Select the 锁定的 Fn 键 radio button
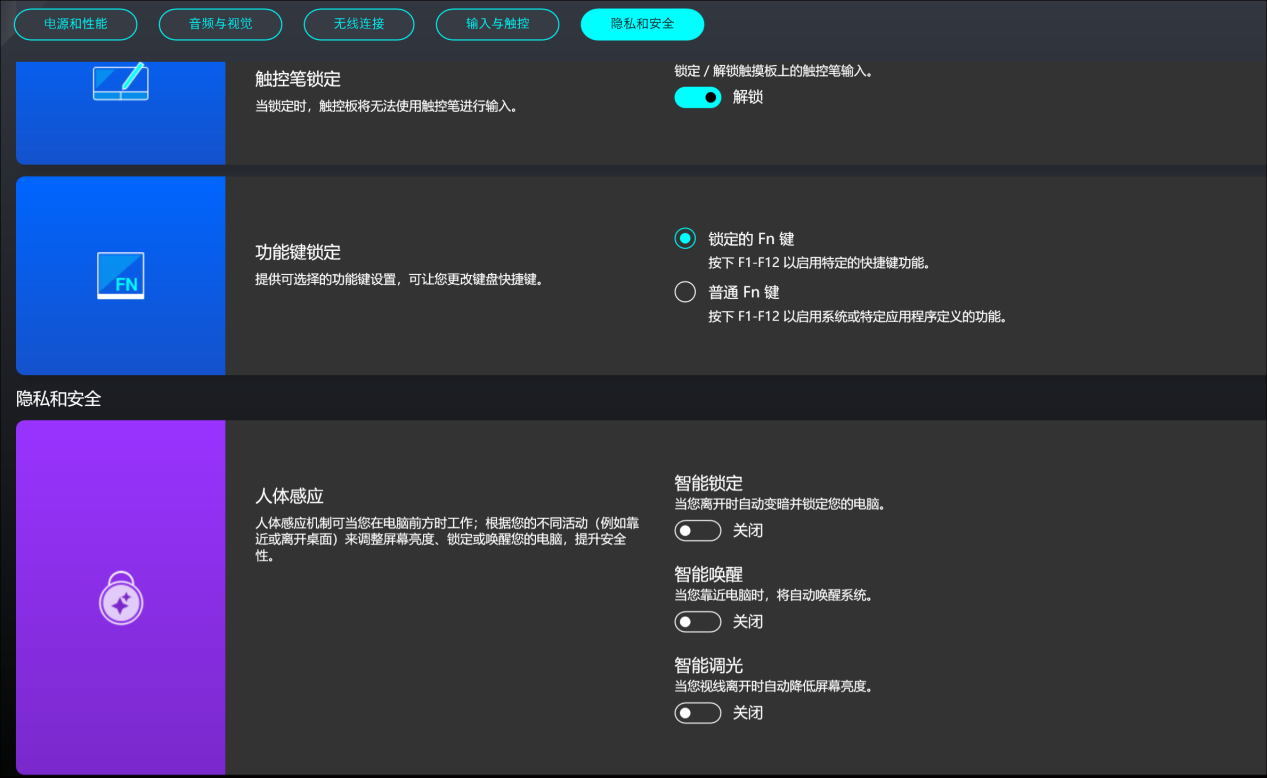Viewport: 1267px width, 778px height. 684,238
